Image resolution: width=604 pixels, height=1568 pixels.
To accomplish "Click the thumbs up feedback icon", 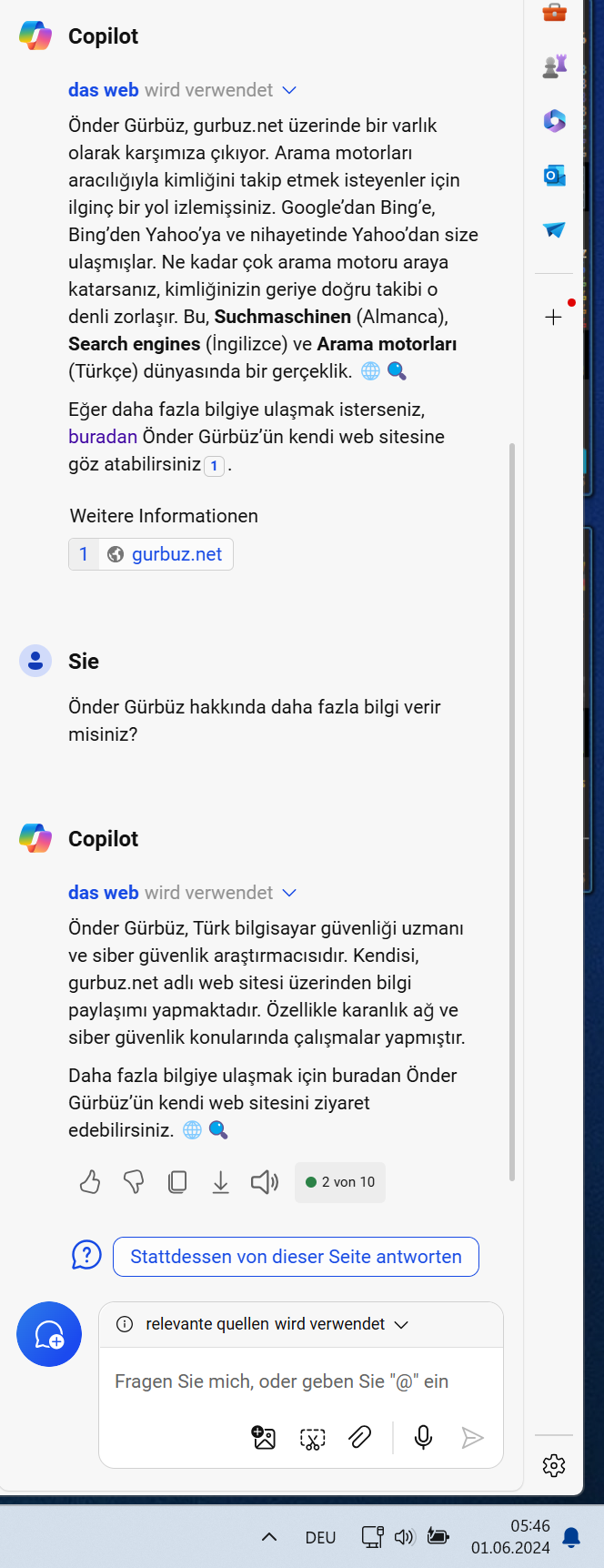I will tap(90, 1182).
